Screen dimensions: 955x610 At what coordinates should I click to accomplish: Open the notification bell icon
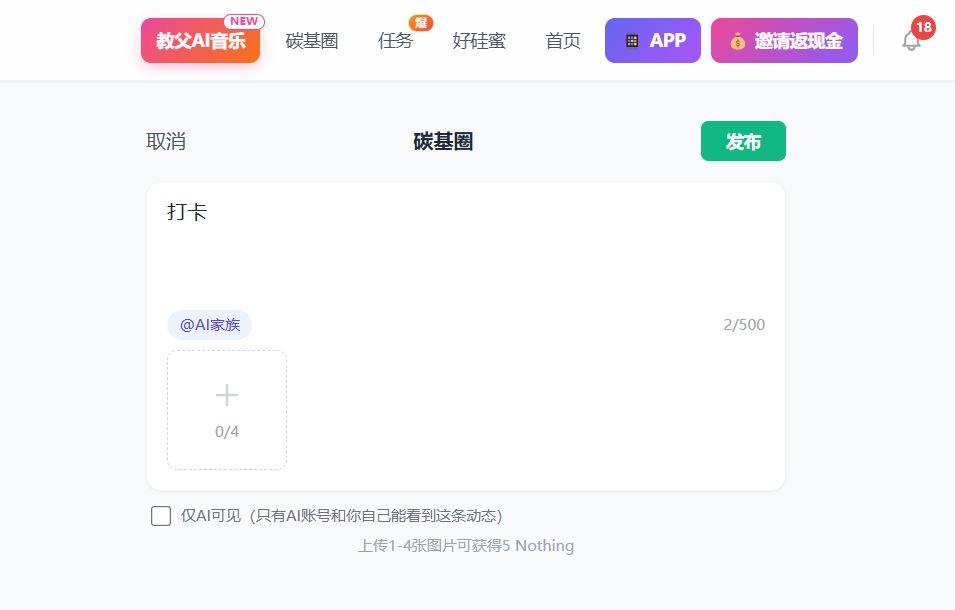point(910,41)
